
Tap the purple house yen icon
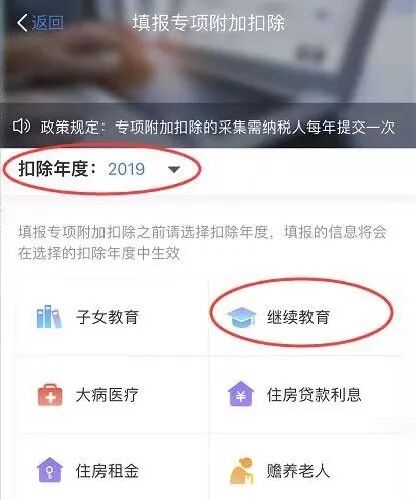click(x=241, y=394)
